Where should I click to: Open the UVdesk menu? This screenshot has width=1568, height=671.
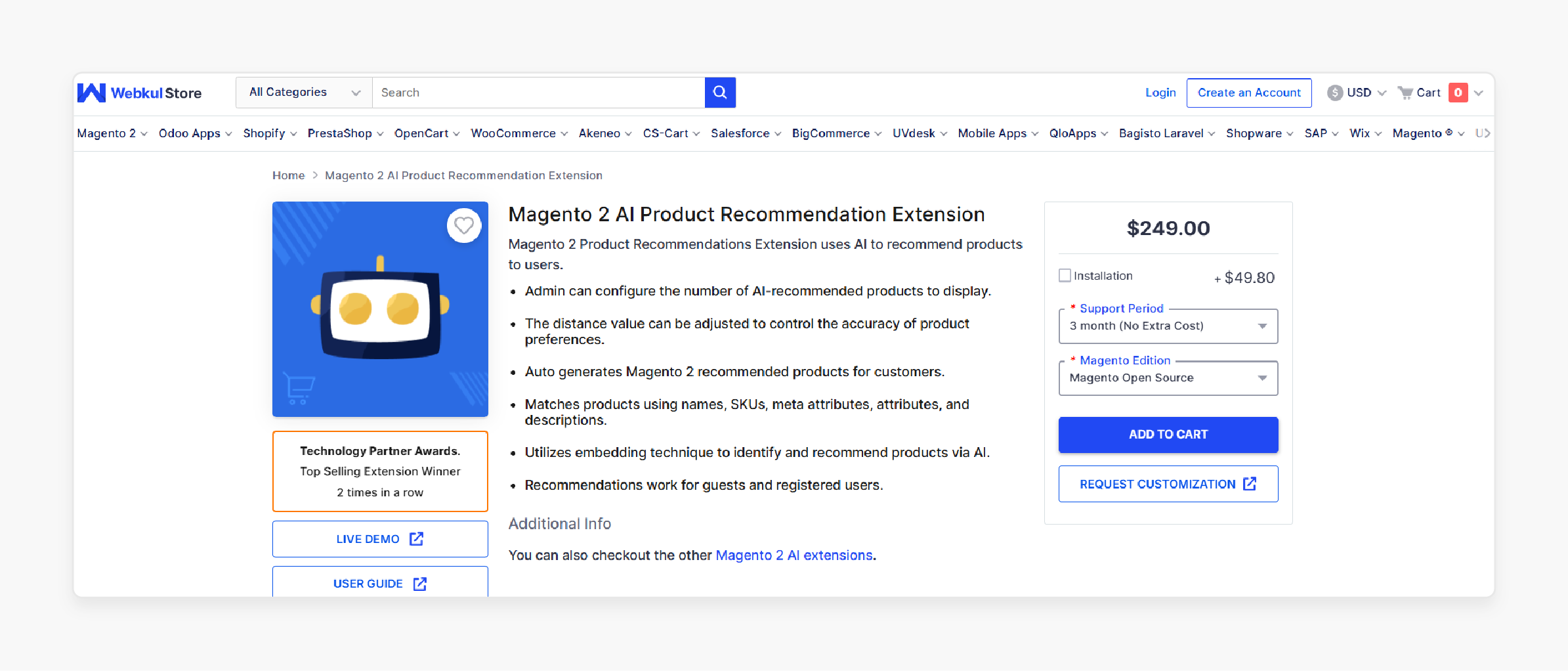pyautogui.click(x=920, y=133)
